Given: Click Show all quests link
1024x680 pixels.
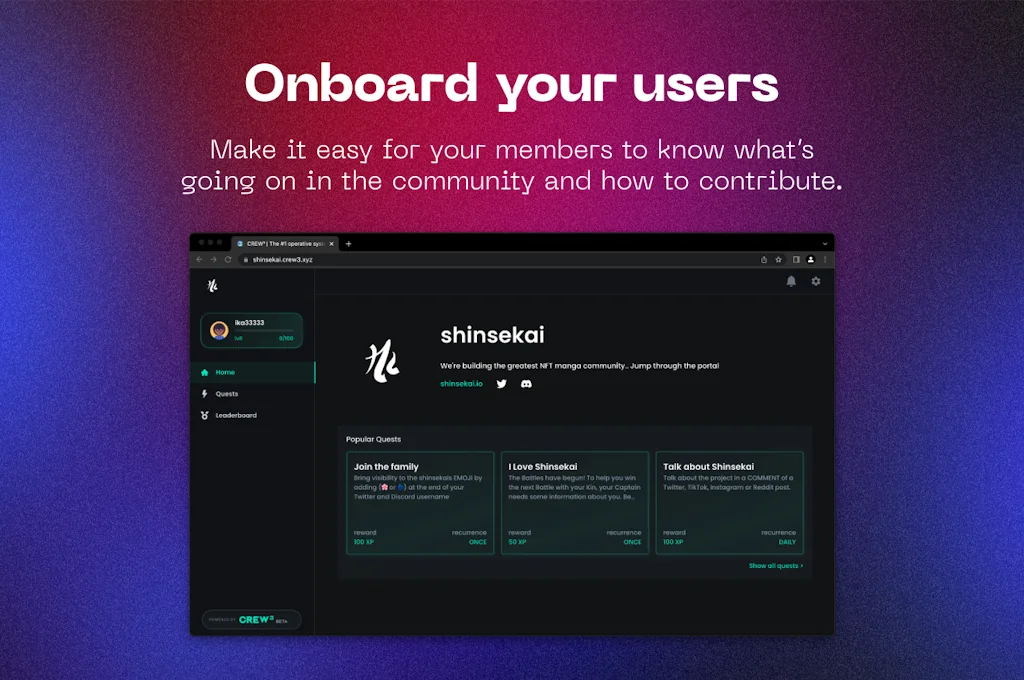Looking at the screenshot, I should [776, 566].
